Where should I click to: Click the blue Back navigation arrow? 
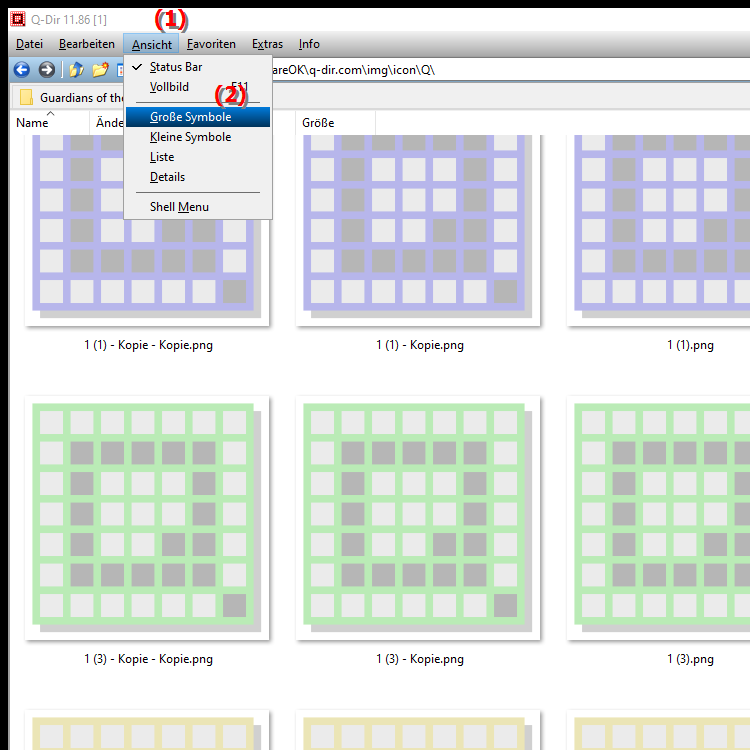click(22, 70)
